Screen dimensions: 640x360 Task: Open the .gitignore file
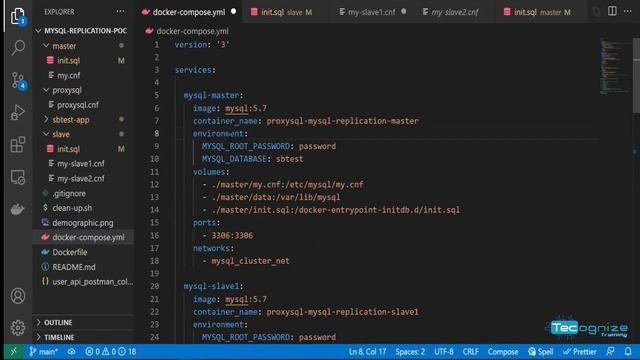pyautogui.click(x=84, y=193)
